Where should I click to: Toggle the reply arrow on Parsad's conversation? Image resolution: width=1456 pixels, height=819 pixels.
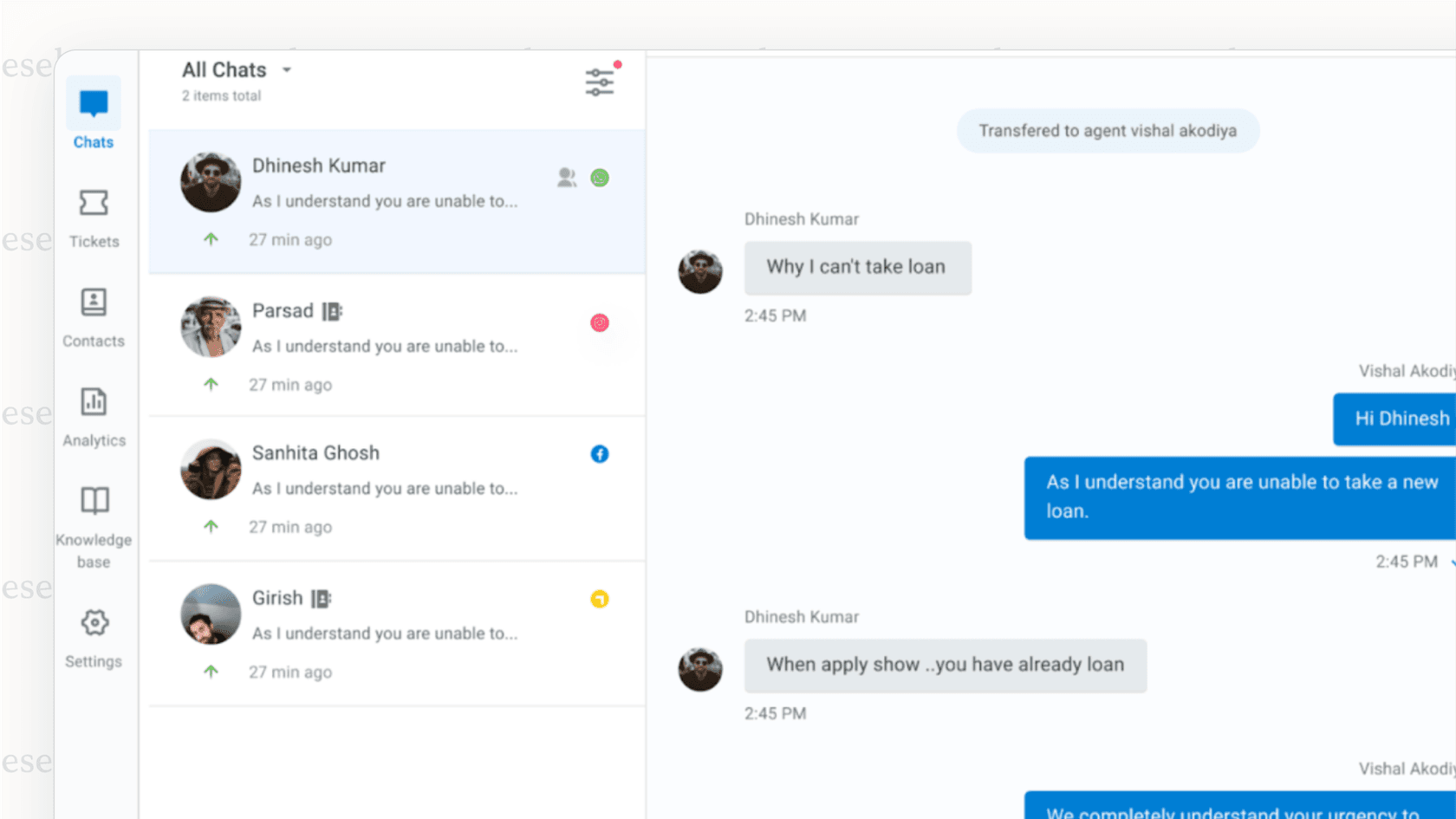(x=211, y=384)
